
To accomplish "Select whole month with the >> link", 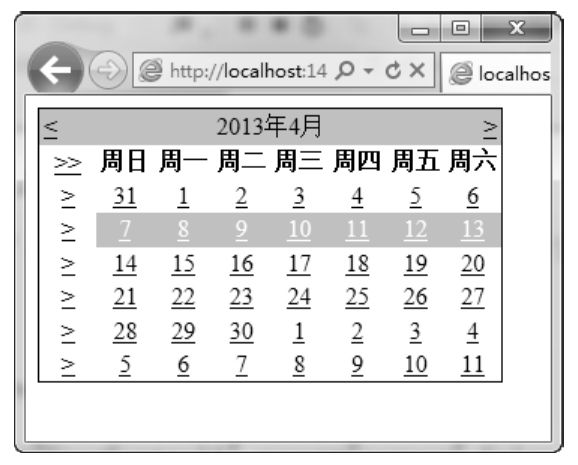I will point(67,164).
